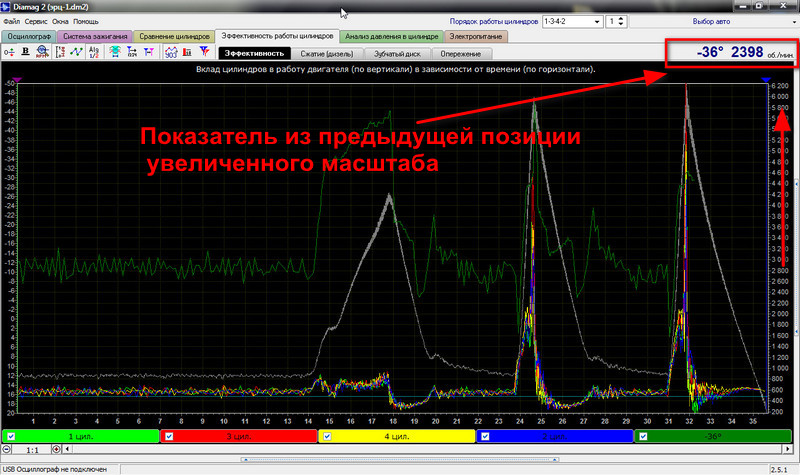Click the 360 waveform toolbar icon
The height and width of the screenshot is (475, 800).
click(171, 52)
